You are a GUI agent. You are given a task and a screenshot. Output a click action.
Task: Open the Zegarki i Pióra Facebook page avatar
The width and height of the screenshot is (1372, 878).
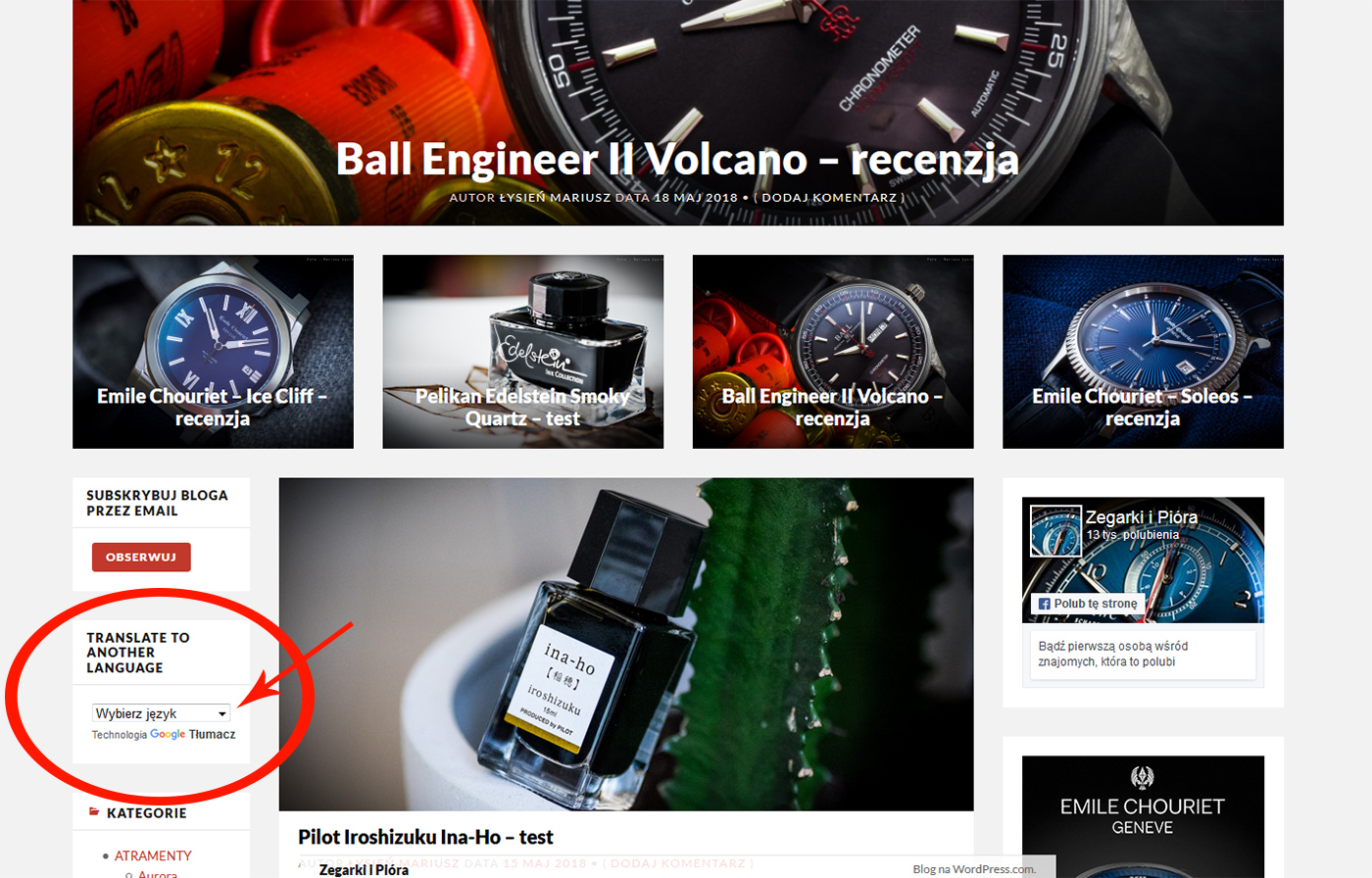[1055, 531]
